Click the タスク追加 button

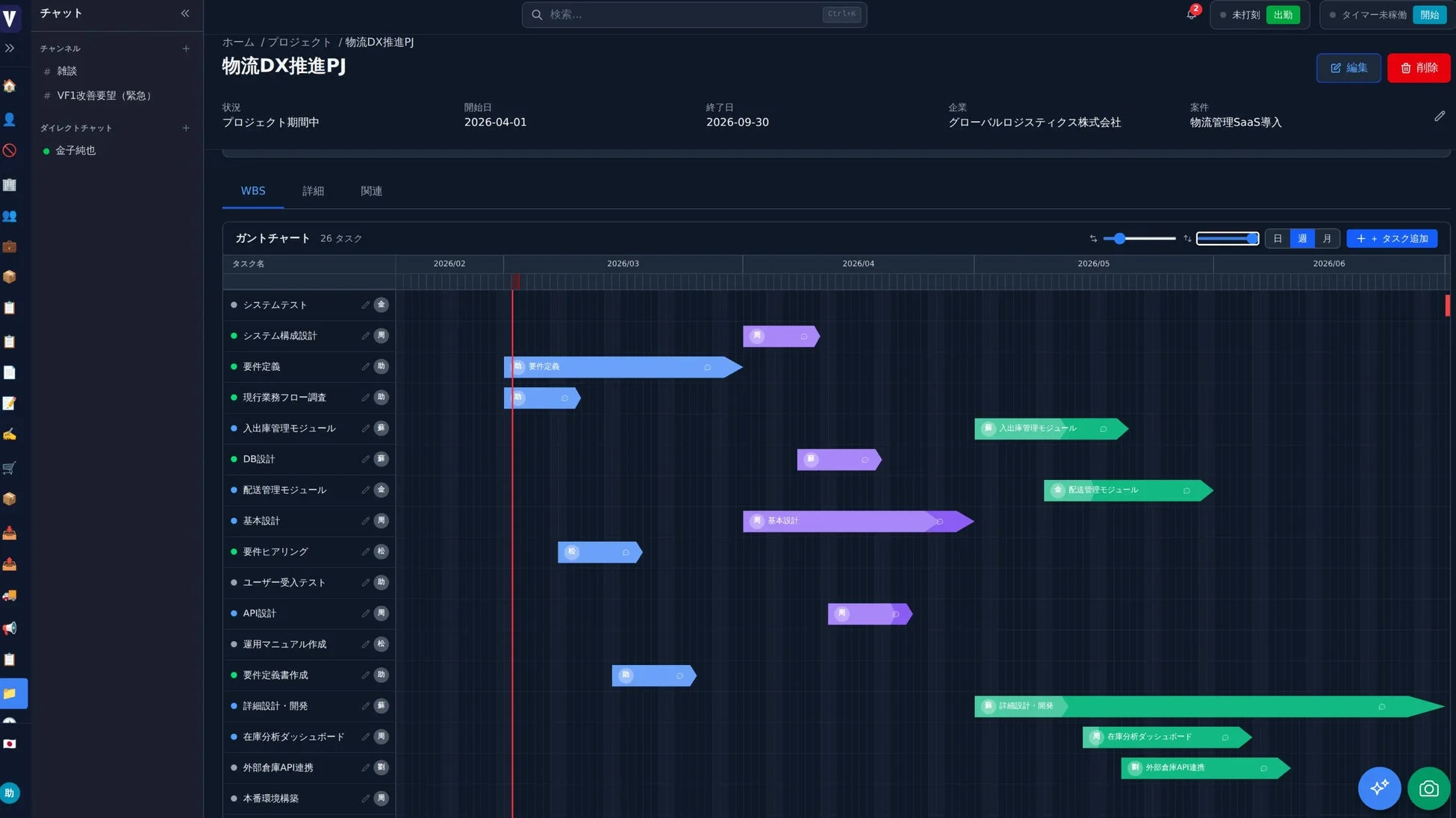1392,238
